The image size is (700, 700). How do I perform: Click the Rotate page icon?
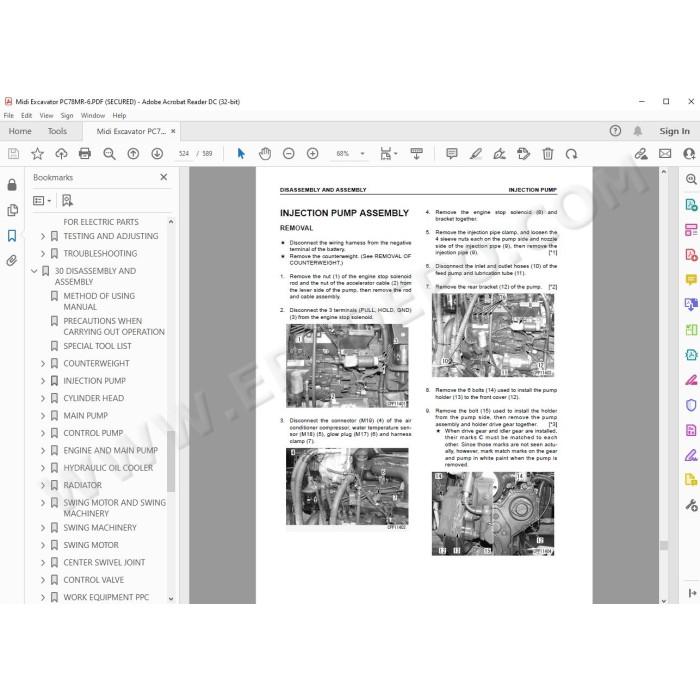[571, 154]
